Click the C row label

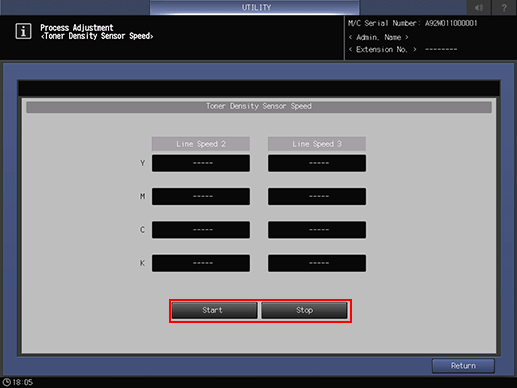pos(143,230)
